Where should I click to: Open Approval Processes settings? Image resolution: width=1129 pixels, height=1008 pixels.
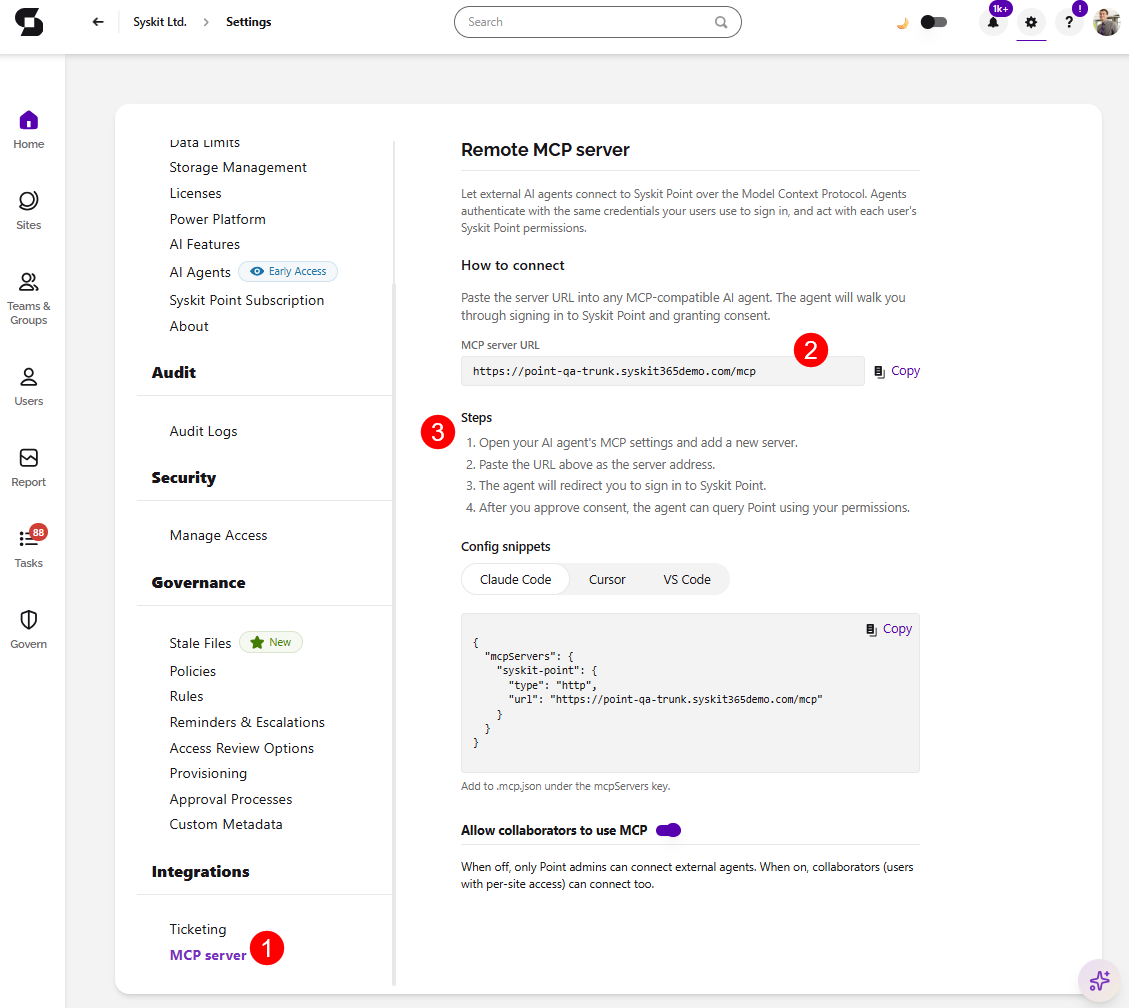pyautogui.click(x=230, y=799)
